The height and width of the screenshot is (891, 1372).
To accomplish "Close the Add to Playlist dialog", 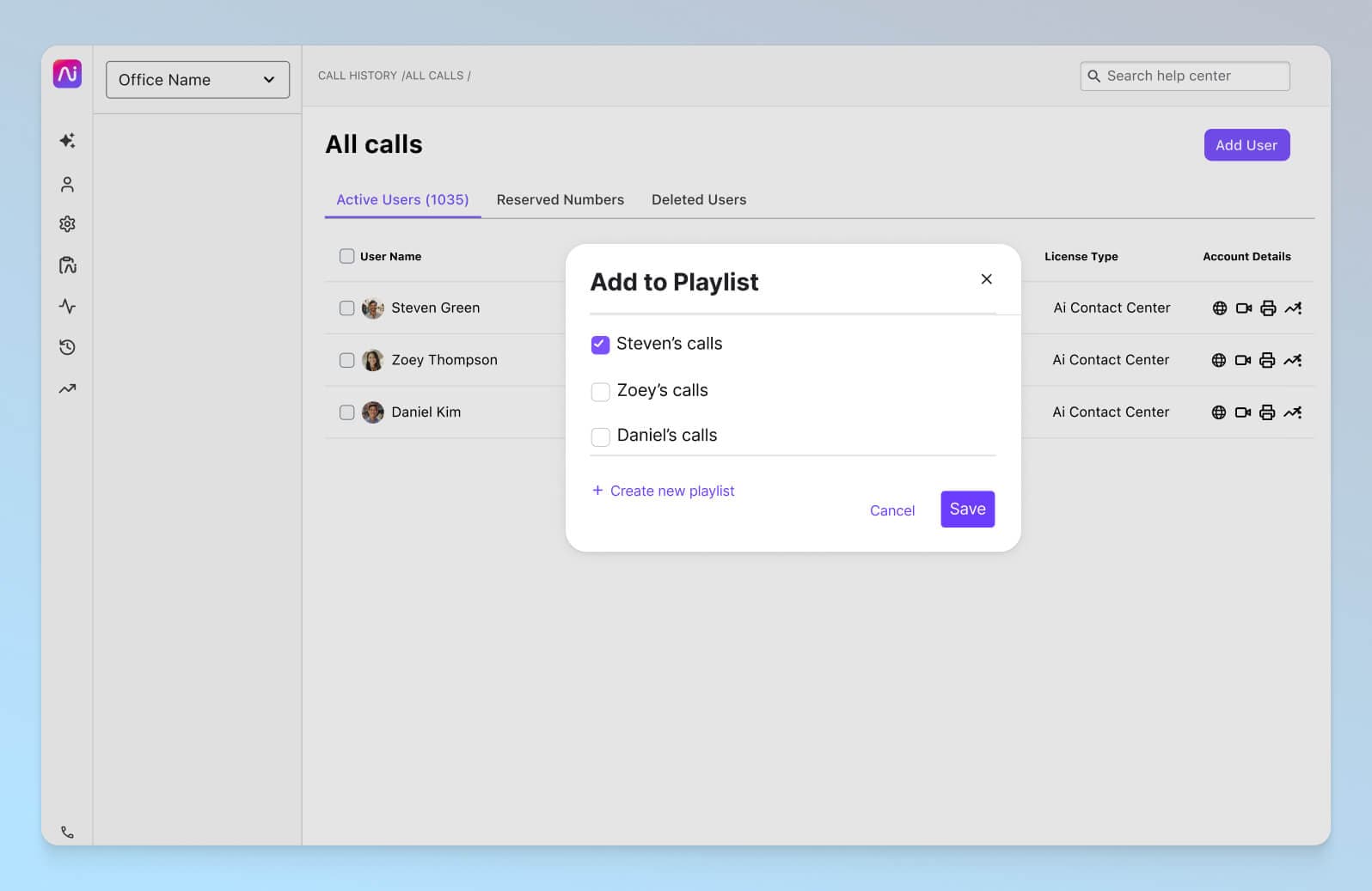I will click(986, 279).
